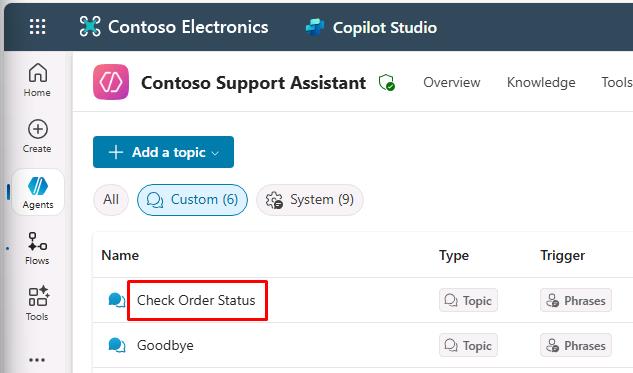Select the System (9) topic filter
Viewport: 633px width, 373px height.
click(310, 199)
